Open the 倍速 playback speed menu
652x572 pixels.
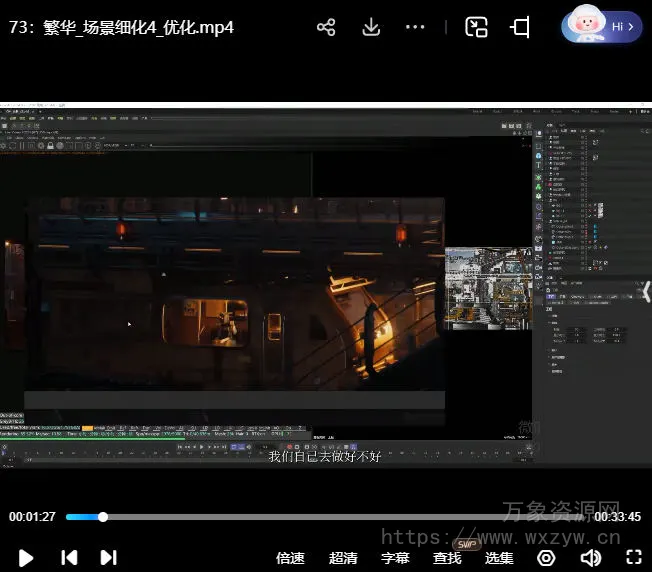click(290, 558)
